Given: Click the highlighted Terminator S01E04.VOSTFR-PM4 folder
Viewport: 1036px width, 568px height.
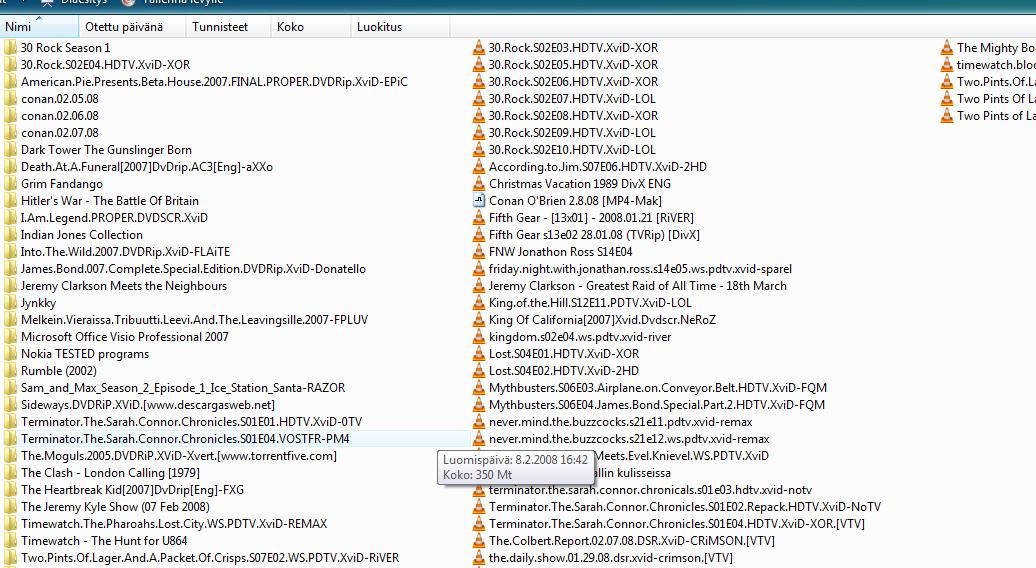Looking at the screenshot, I should [x=185, y=439].
